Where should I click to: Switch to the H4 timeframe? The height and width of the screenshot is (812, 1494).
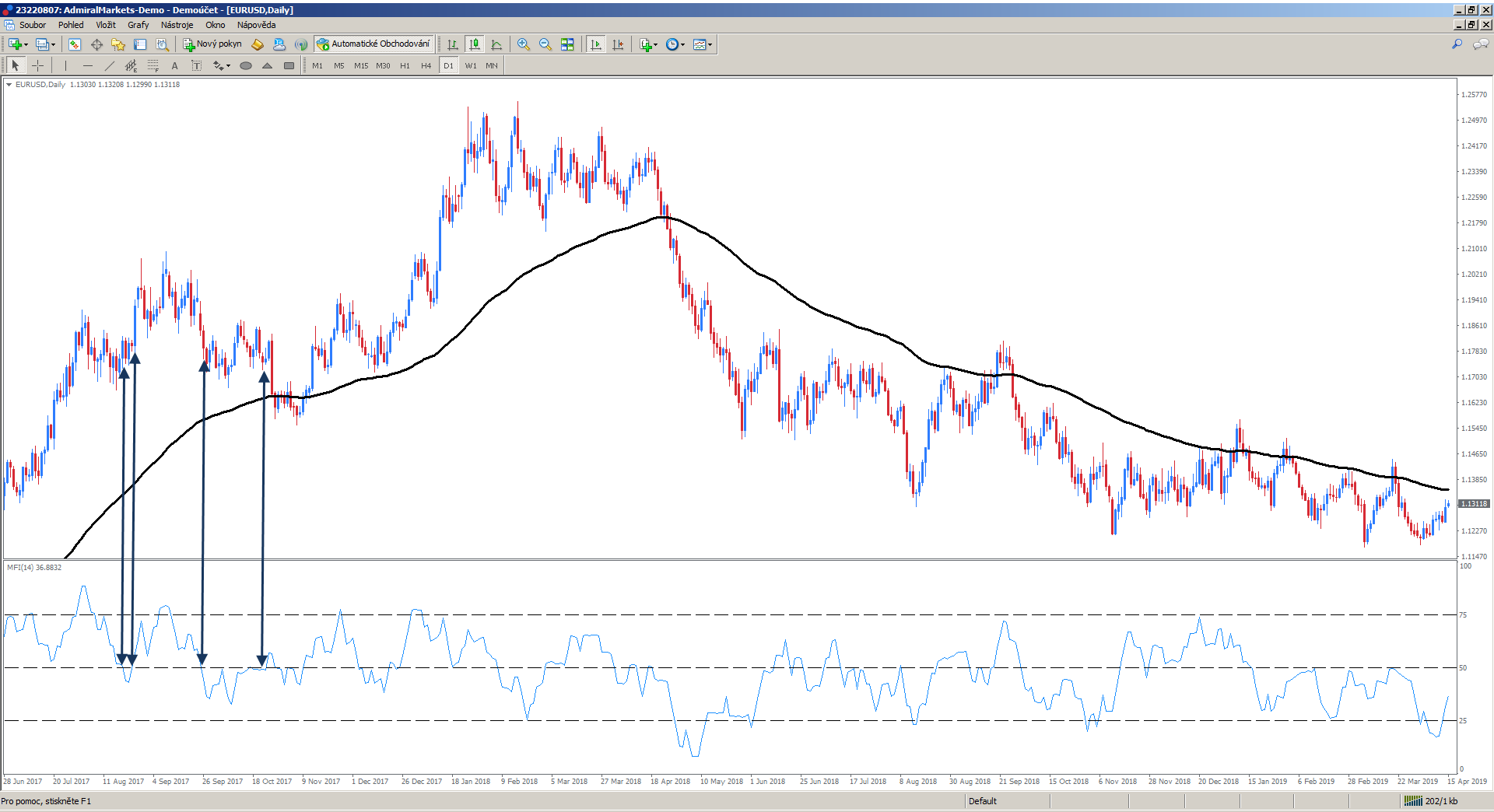click(x=426, y=66)
